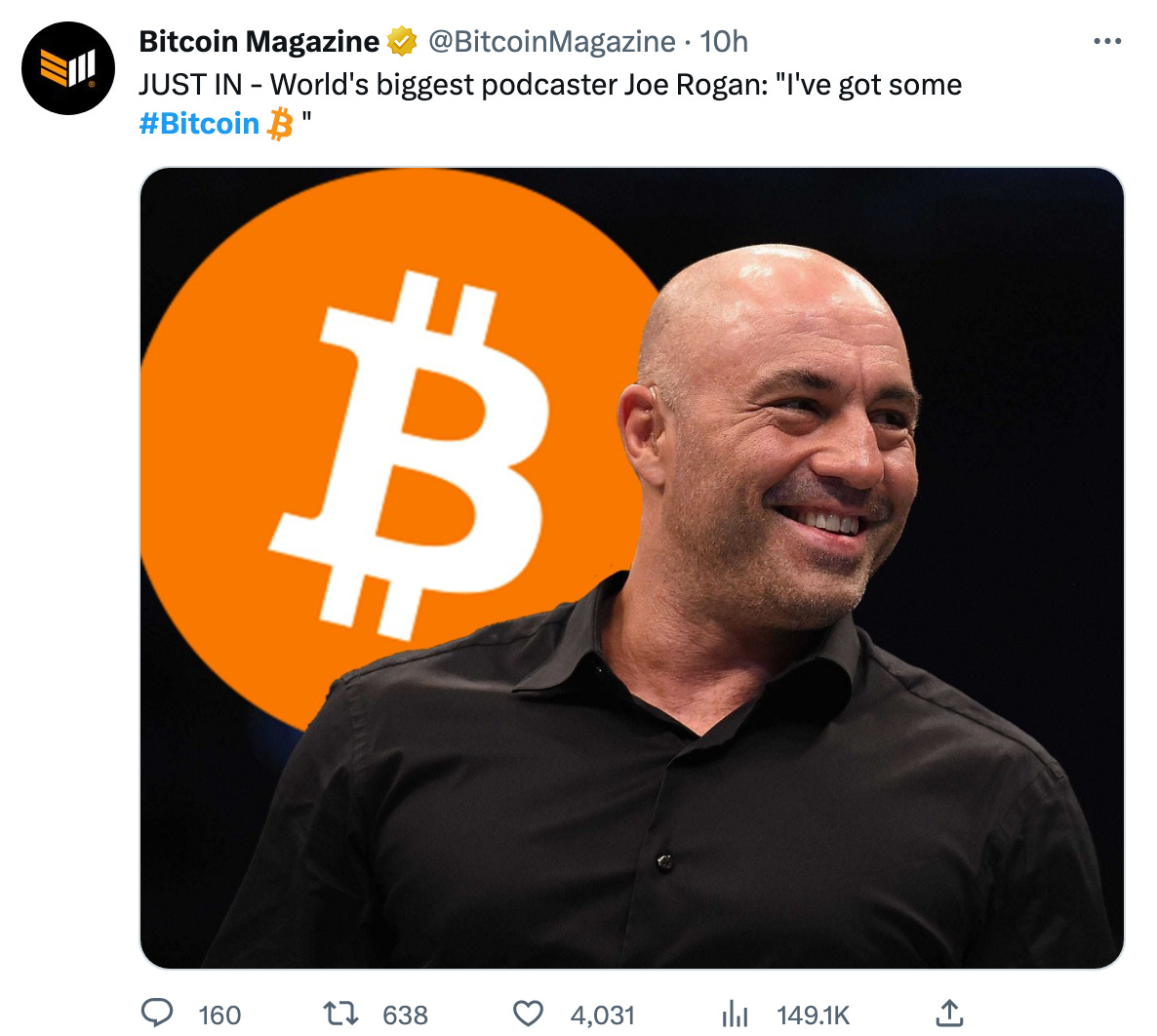
Task: Click the 4,031 likes count
Action: [602, 1016]
